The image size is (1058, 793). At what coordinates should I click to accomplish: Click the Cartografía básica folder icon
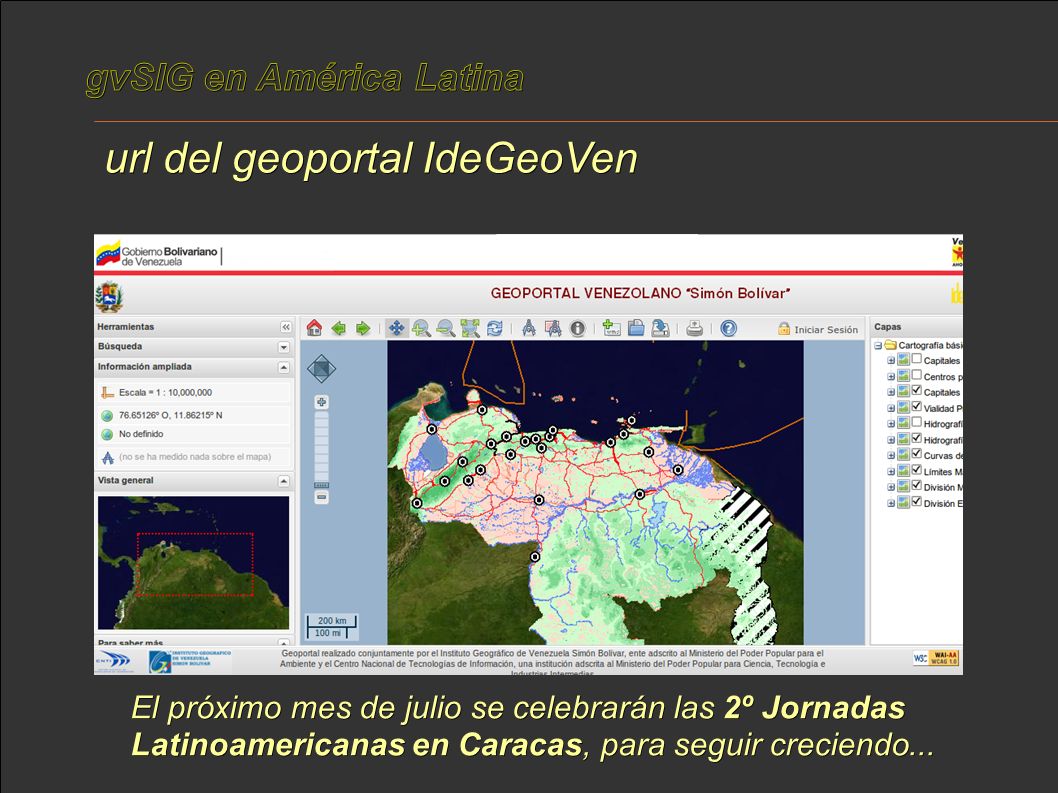[x=890, y=345]
